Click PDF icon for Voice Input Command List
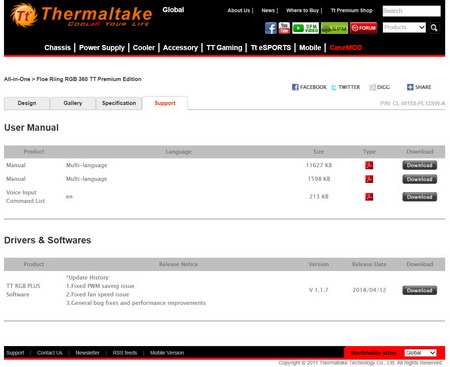Image resolution: width=450 pixels, height=367 pixels. 369,197
